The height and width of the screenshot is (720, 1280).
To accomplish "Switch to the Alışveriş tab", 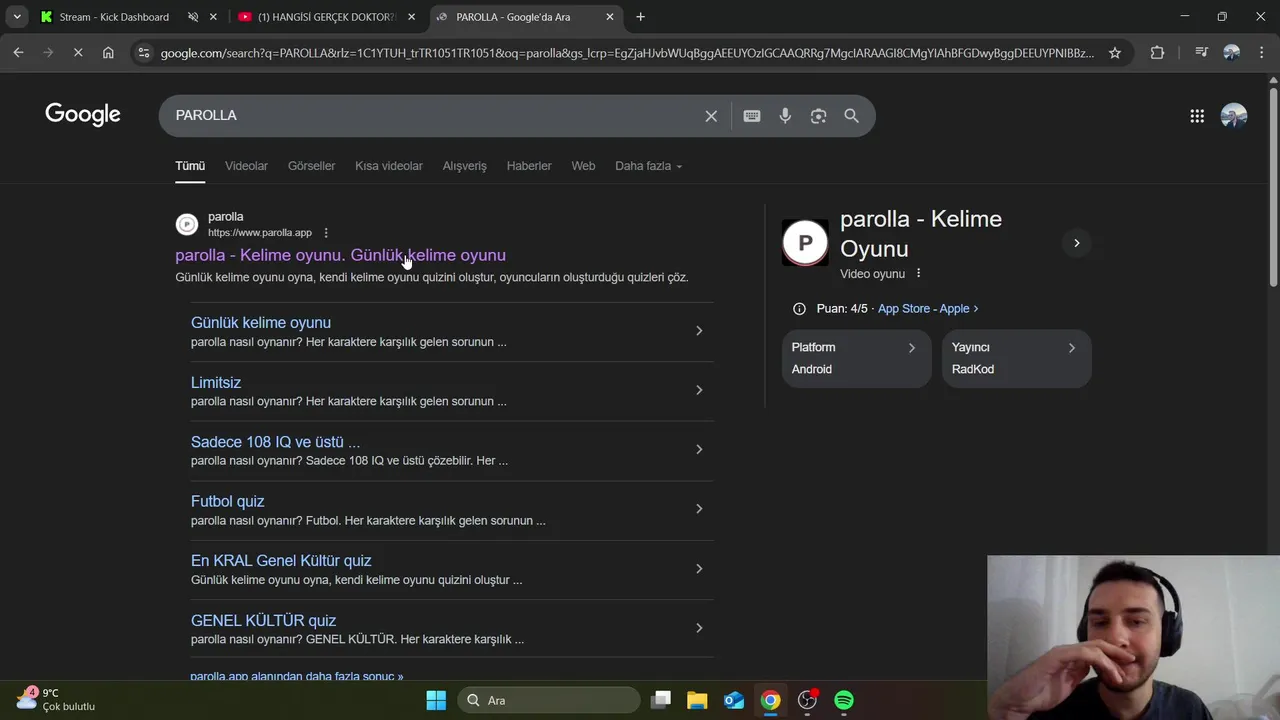I will 465,166.
